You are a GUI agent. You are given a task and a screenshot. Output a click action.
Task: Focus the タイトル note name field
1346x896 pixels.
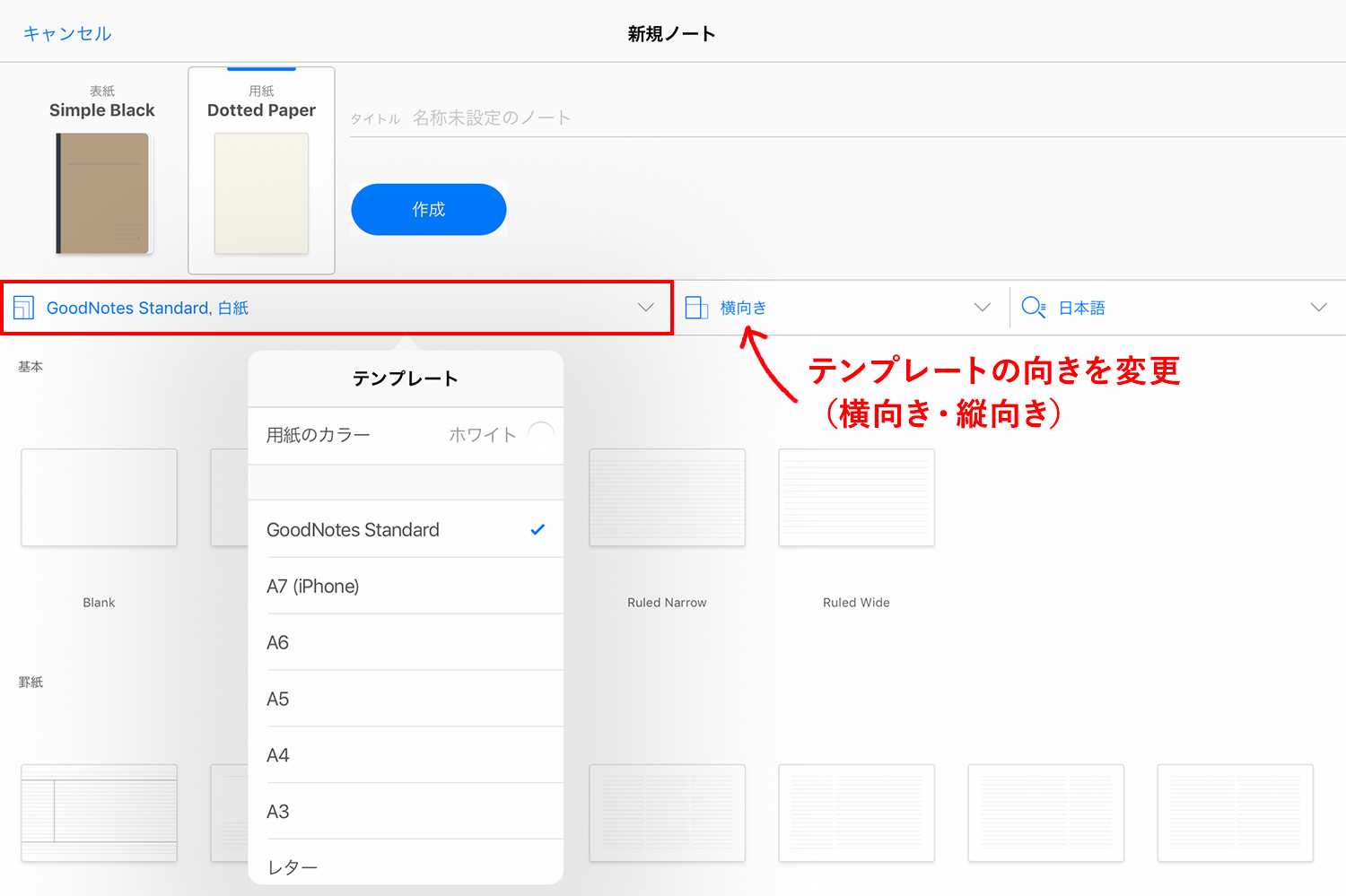click(x=847, y=118)
